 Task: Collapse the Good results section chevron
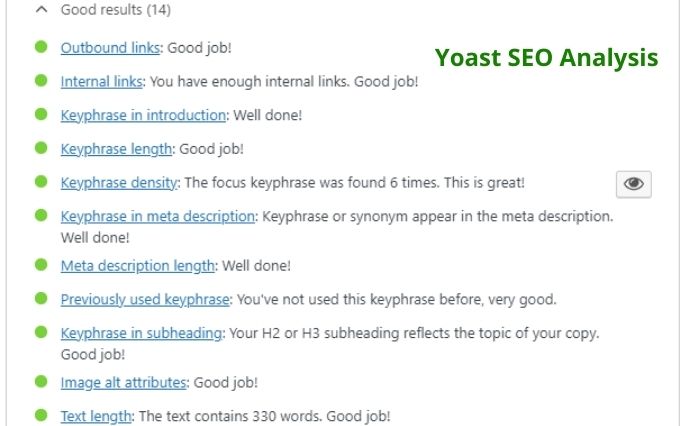coord(41,10)
